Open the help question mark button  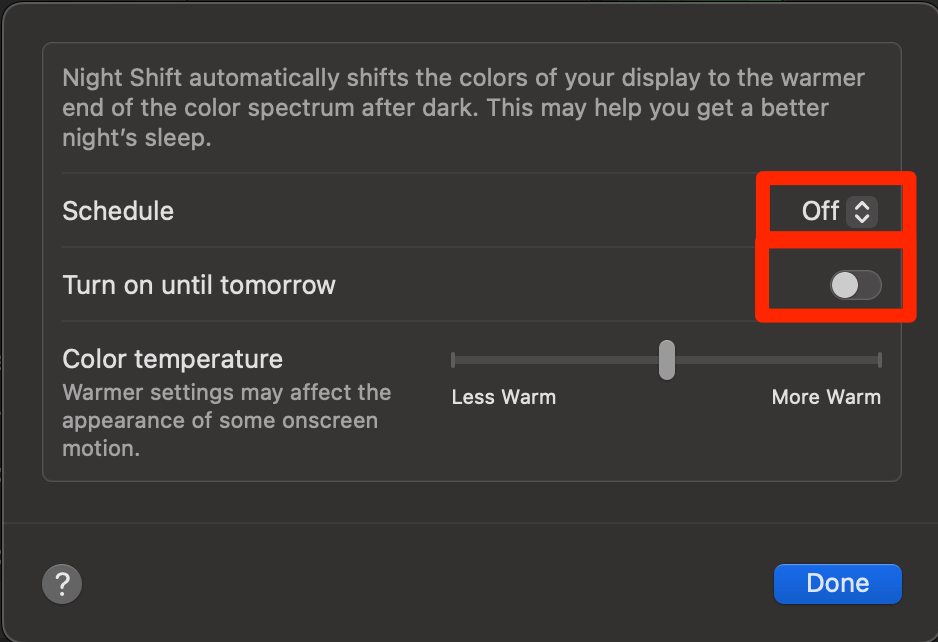click(x=62, y=583)
